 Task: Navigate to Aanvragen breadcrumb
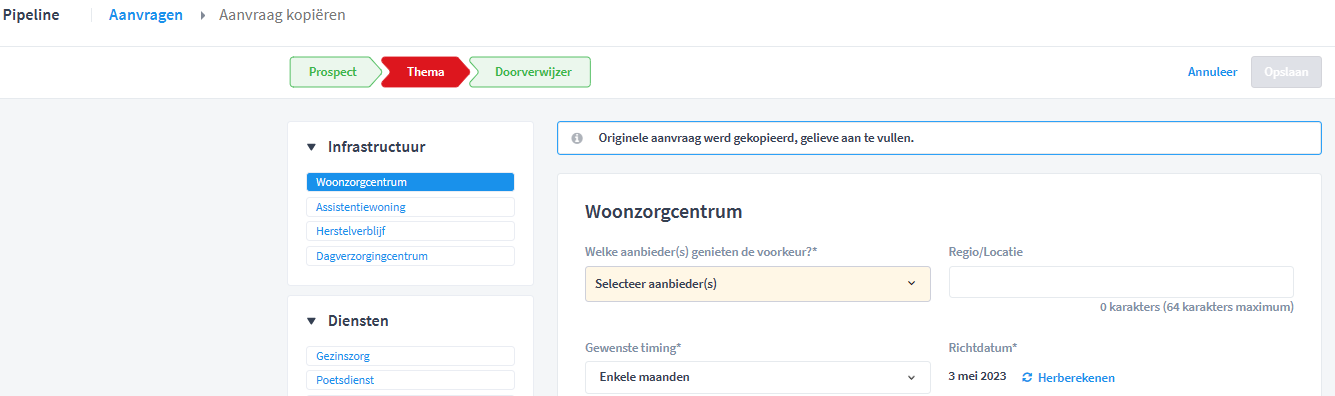coord(146,15)
